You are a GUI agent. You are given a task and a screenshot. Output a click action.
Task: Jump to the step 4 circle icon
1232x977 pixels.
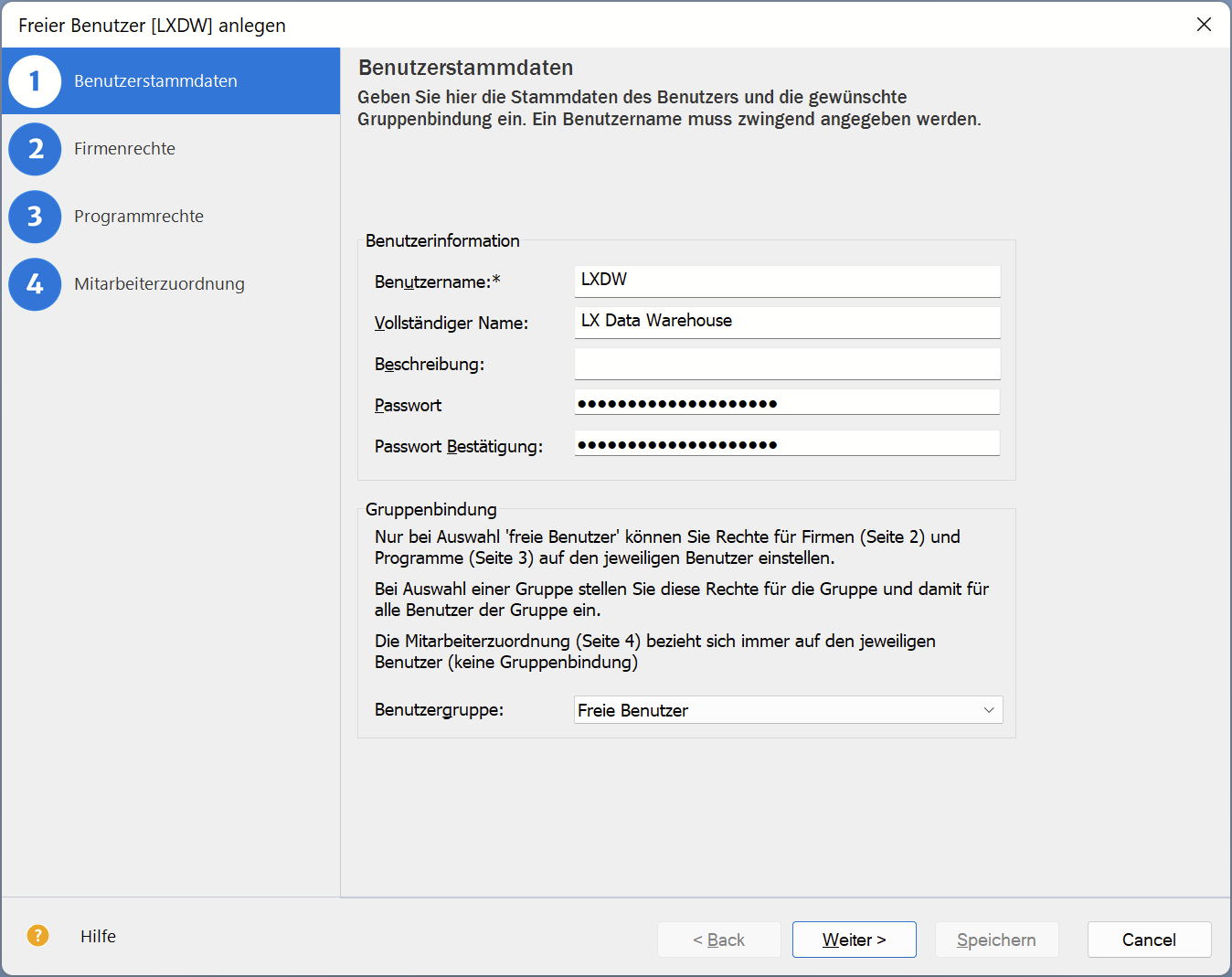(x=35, y=284)
